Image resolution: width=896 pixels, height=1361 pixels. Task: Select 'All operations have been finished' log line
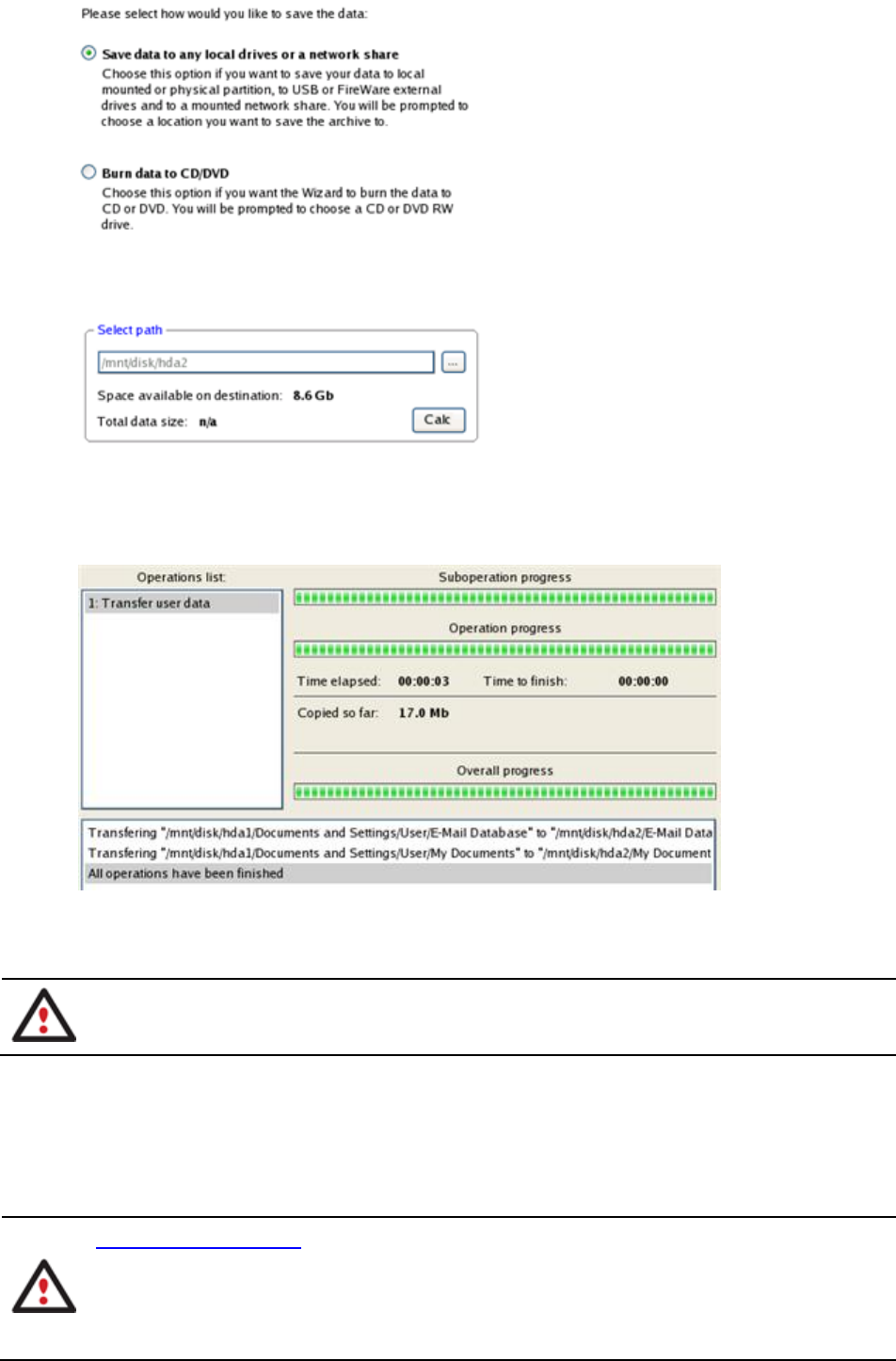coord(398,873)
